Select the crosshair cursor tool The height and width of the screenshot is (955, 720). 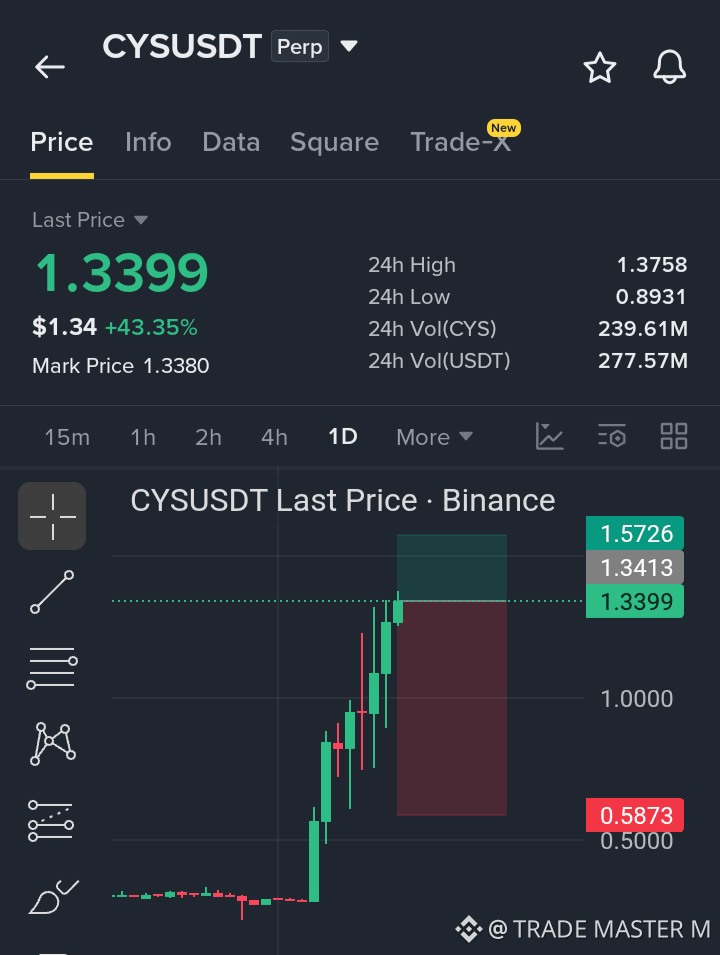(52, 516)
